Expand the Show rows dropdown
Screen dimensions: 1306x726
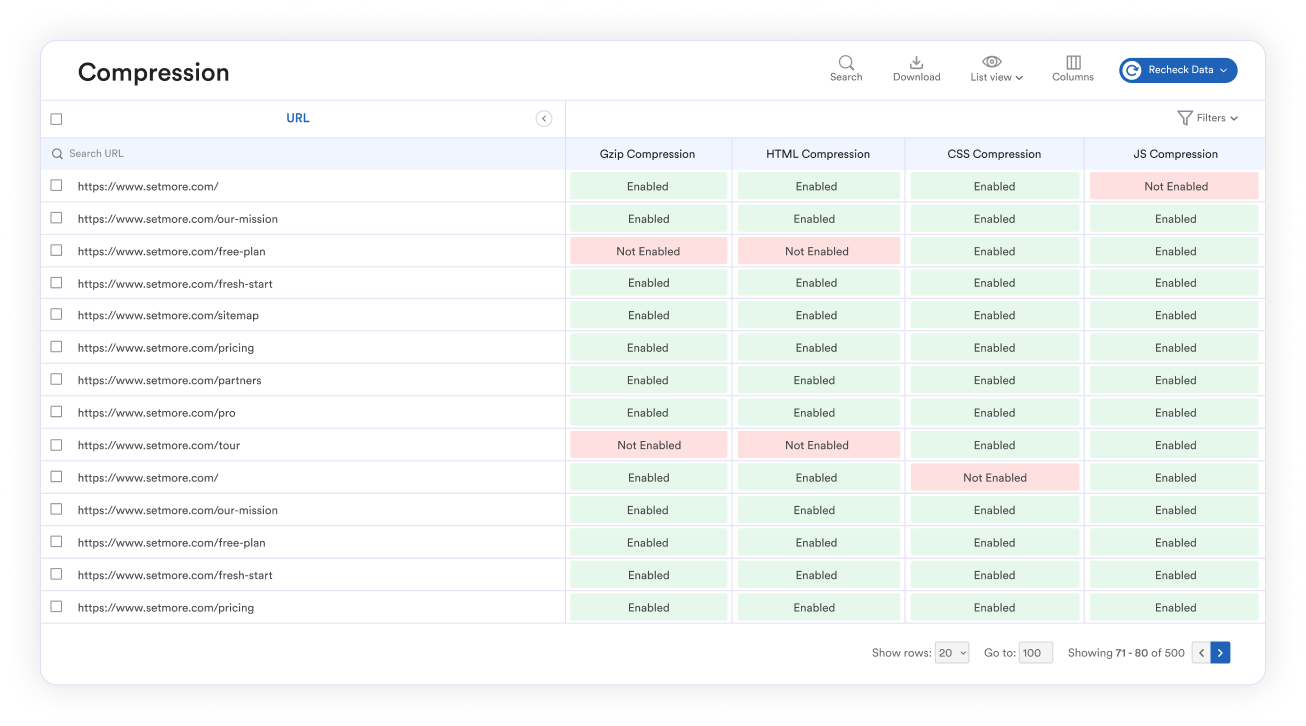pyautogui.click(x=951, y=652)
